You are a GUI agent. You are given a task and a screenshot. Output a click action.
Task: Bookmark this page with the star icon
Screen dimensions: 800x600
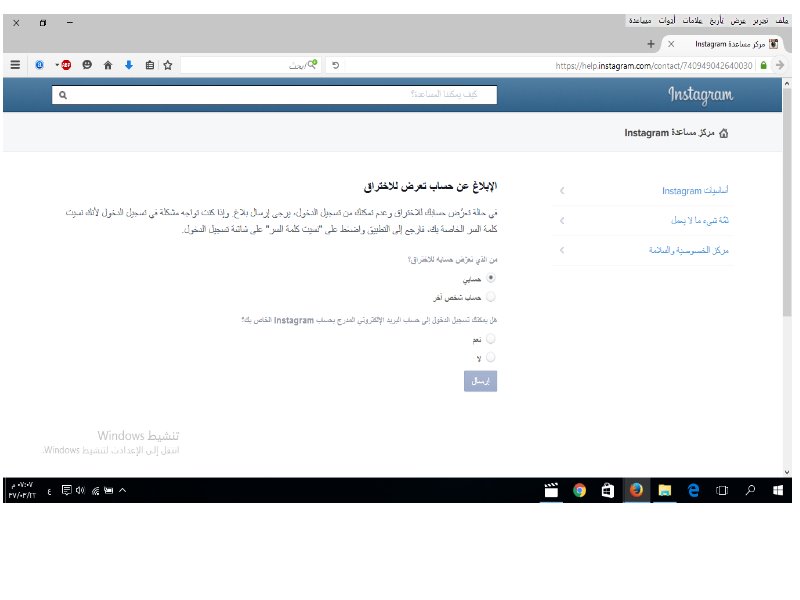tap(168, 65)
